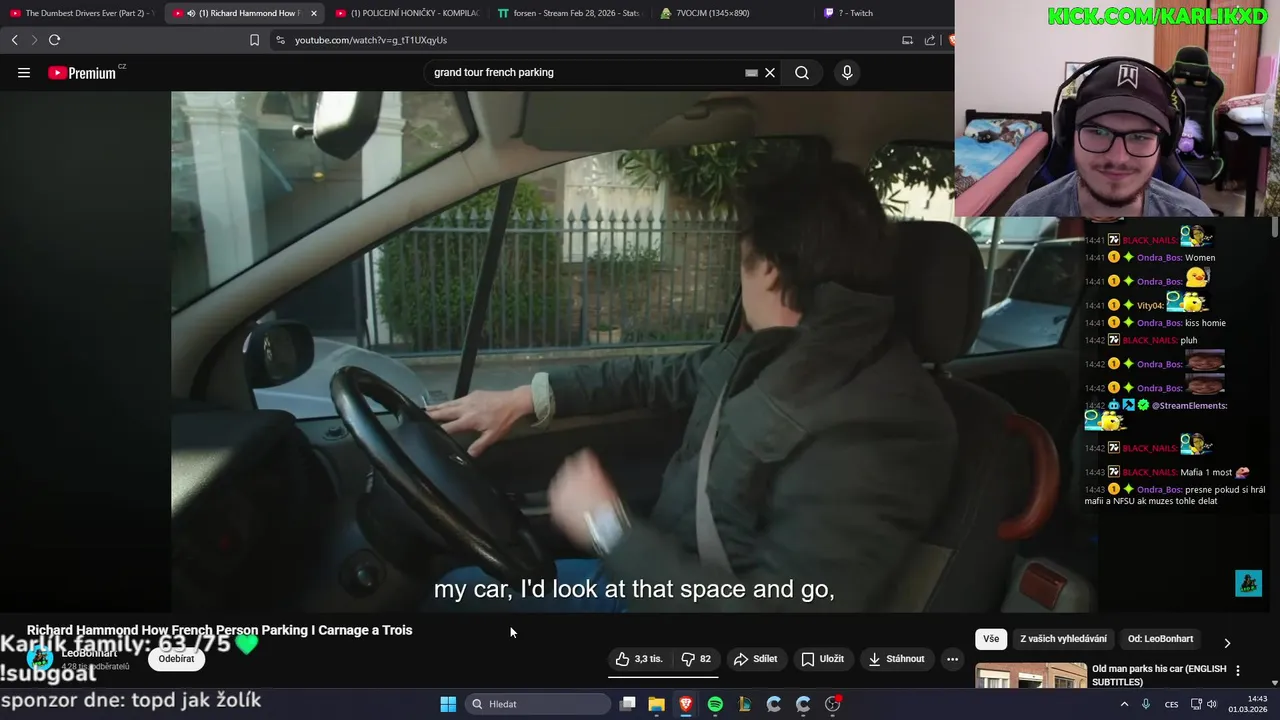Open Old man parks his car video
1280x720 pixels.
tap(1159, 675)
